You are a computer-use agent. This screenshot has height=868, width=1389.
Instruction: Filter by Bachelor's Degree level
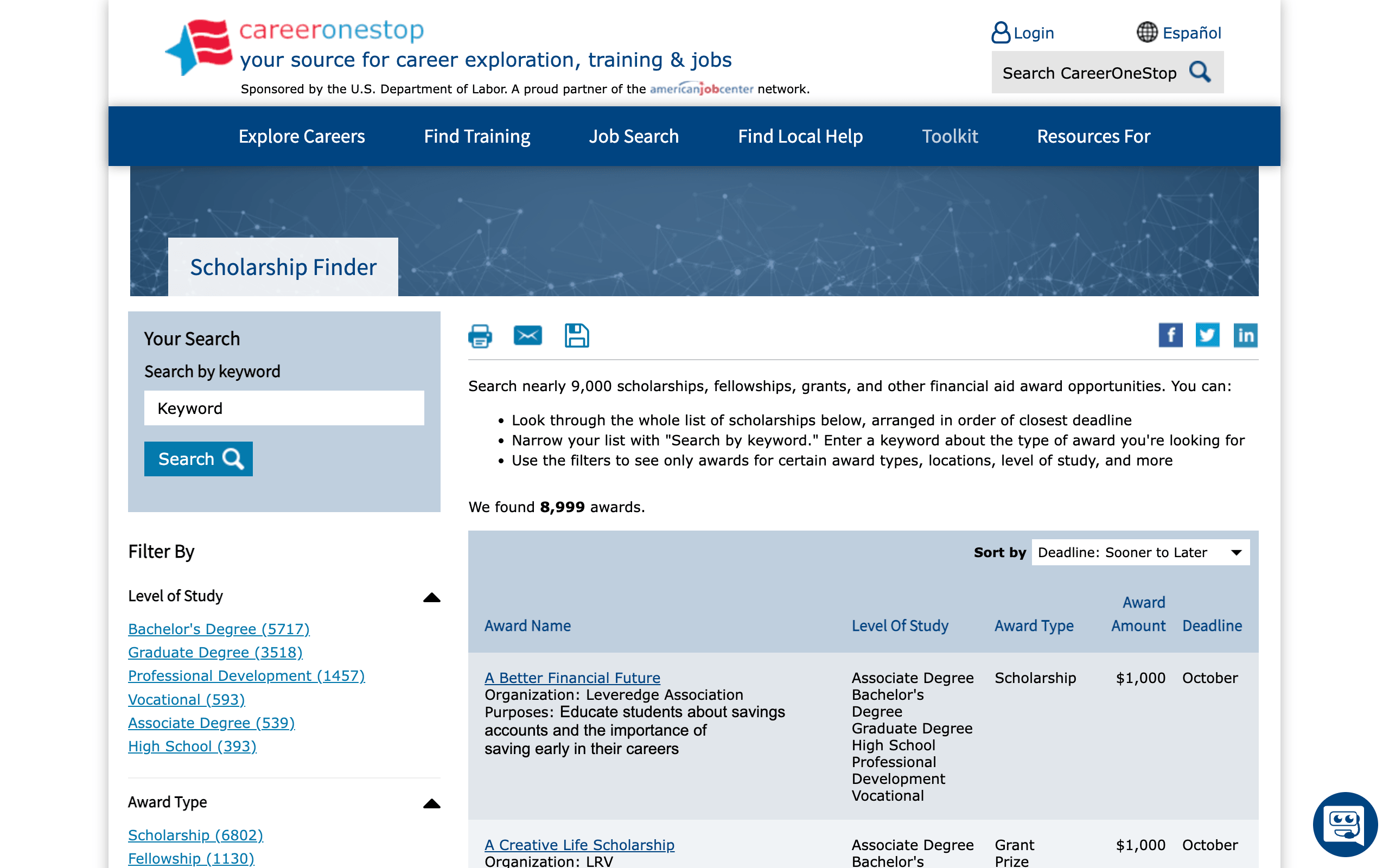point(219,629)
